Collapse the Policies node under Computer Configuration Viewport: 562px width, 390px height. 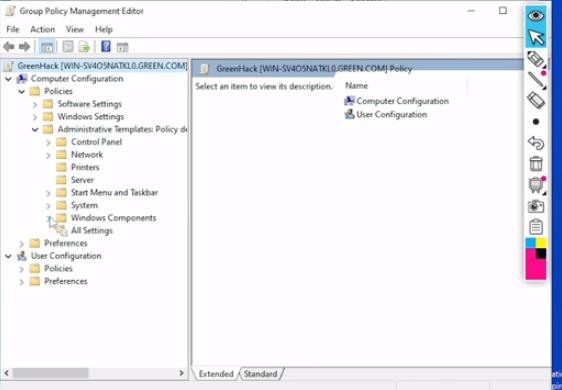click(22, 91)
